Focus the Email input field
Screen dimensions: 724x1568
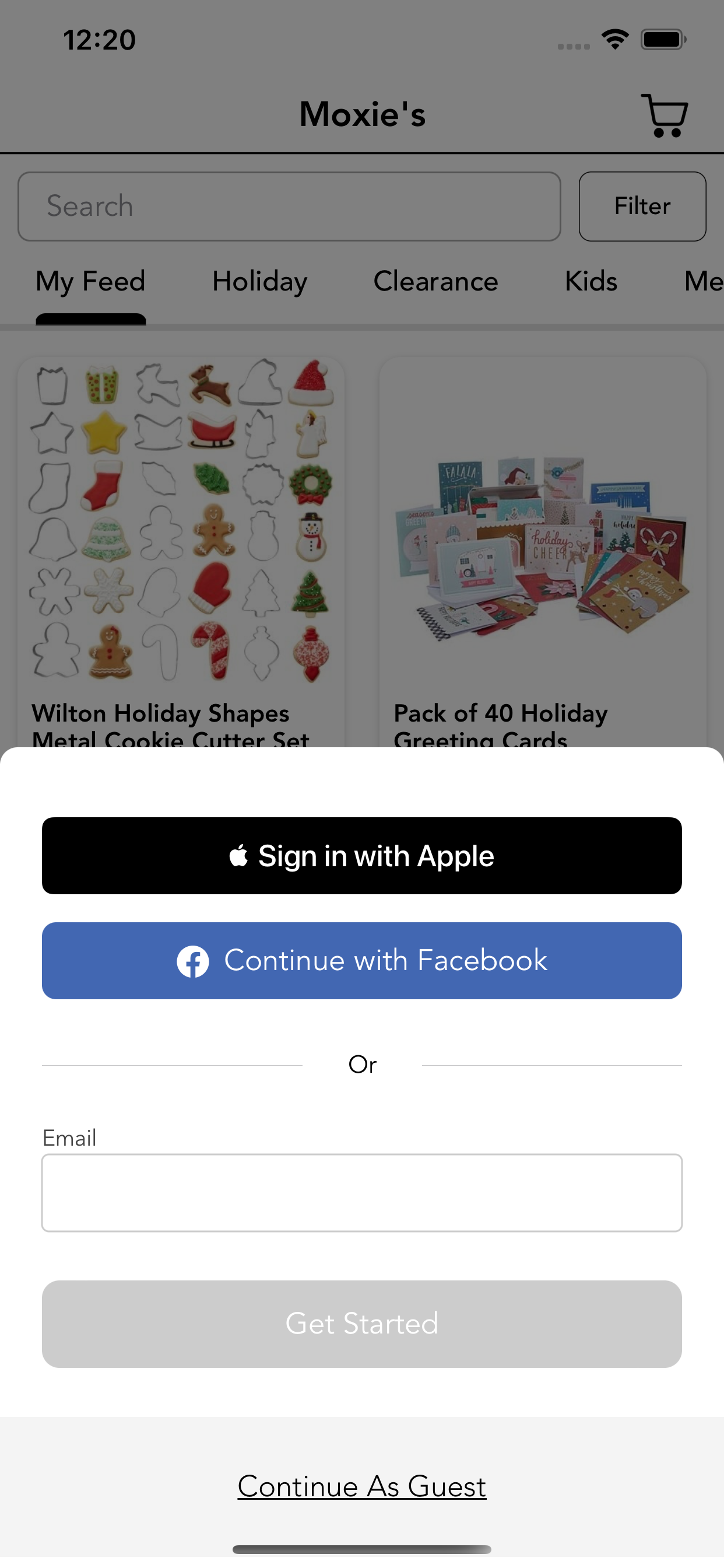(362, 1192)
